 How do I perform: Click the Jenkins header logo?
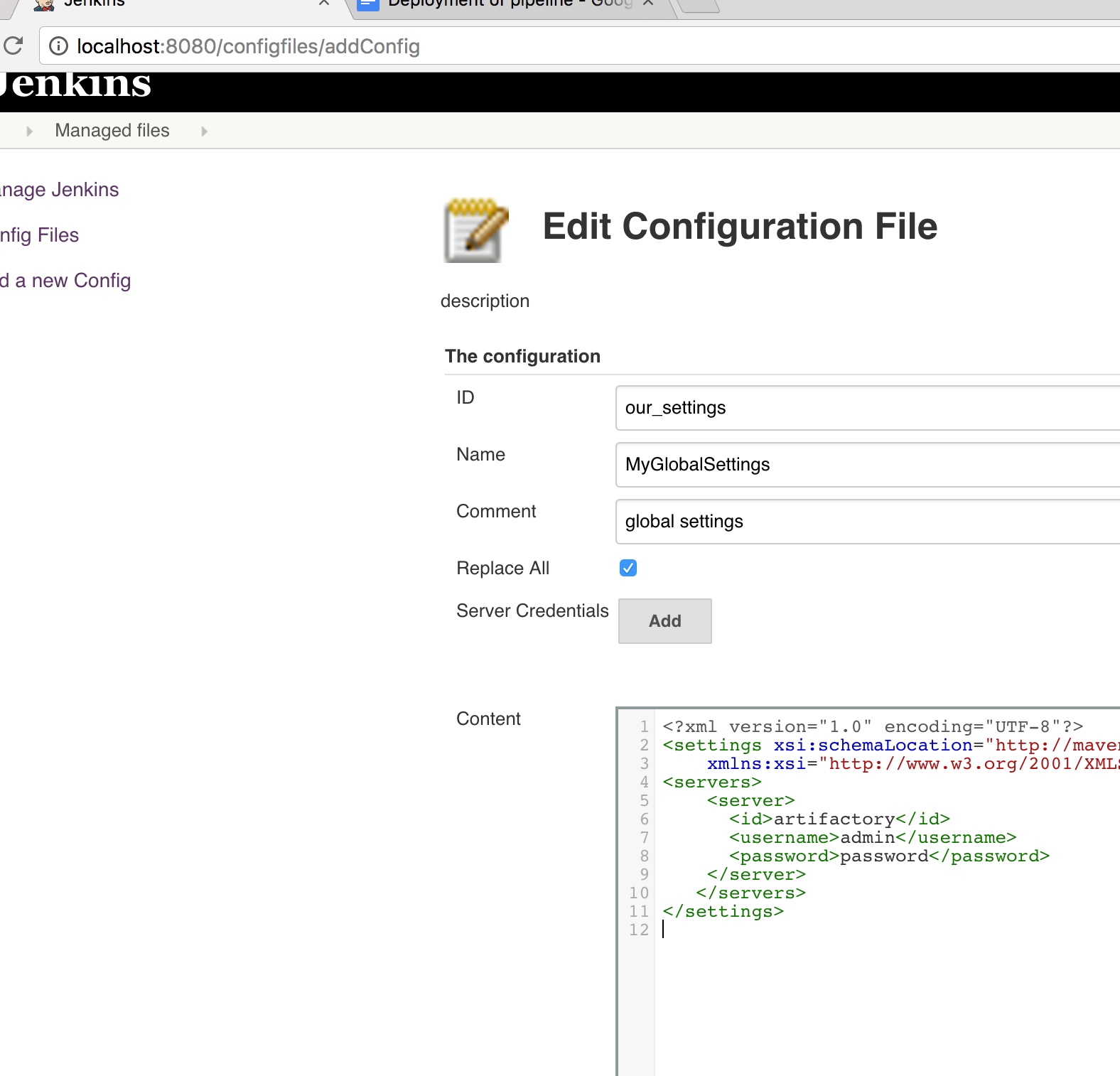click(76, 85)
